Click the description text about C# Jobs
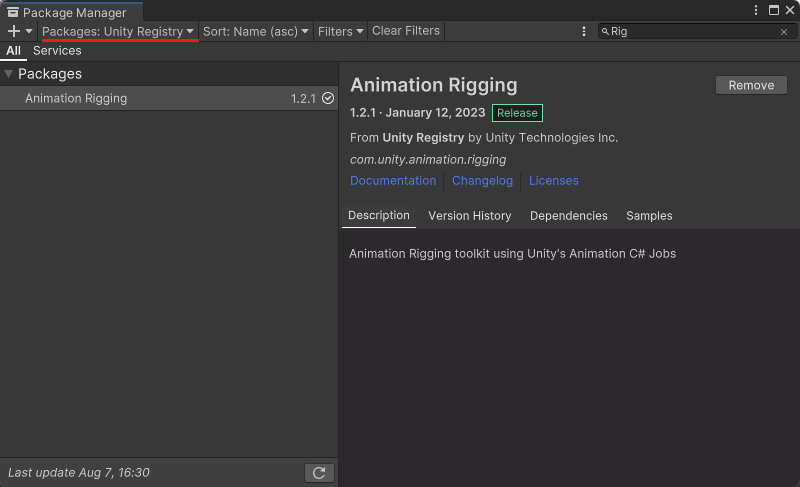 click(x=512, y=253)
